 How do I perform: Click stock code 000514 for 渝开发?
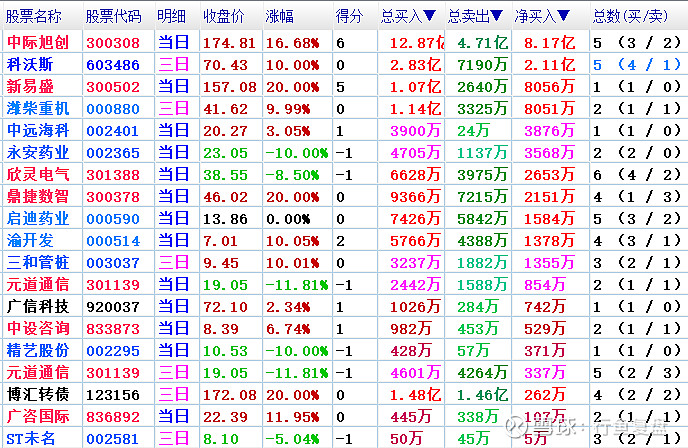(x=113, y=240)
